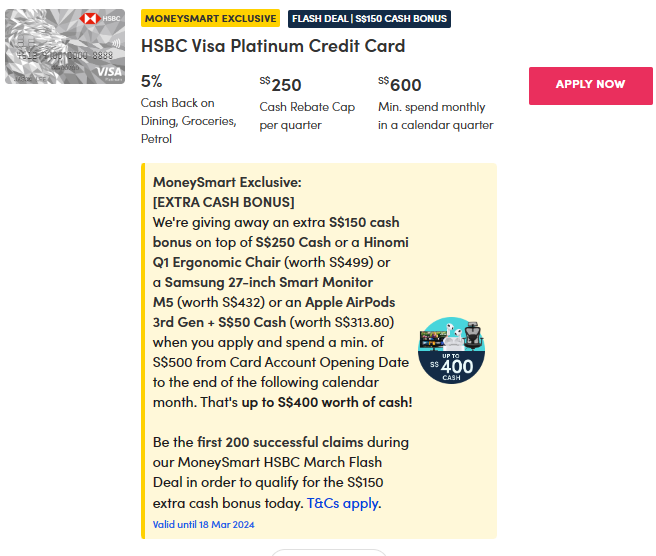The image size is (656, 556).
Task: Click the S$250 Cash Rebate Cap figure
Action: tap(280, 85)
